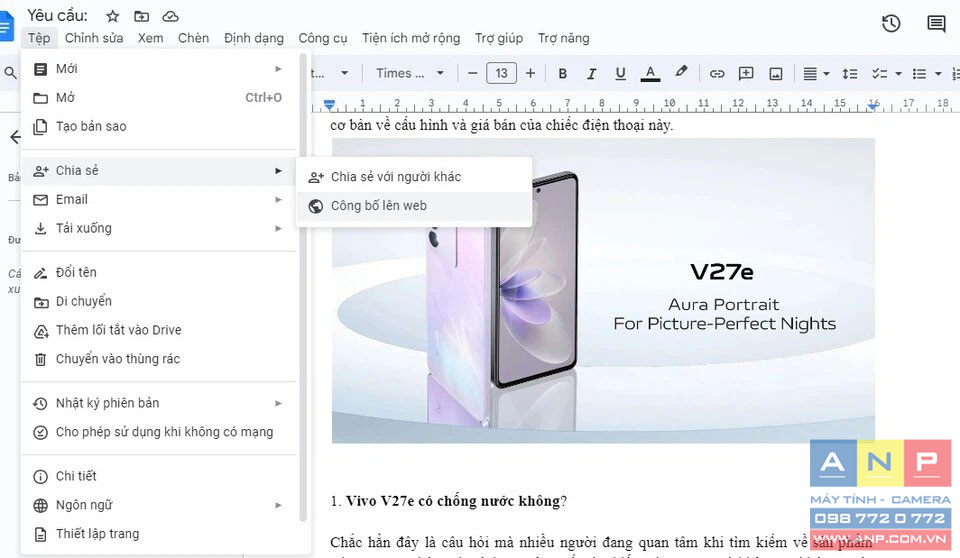The image size is (960, 558).
Task: Increase font size with plus
Action: pyautogui.click(x=530, y=74)
